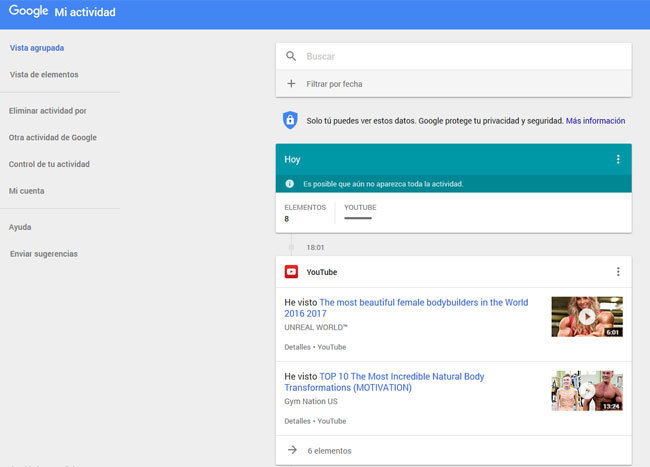Click the plus icon beside Filtrar por fecha
This screenshot has width=650, height=467.
coord(292,84)
